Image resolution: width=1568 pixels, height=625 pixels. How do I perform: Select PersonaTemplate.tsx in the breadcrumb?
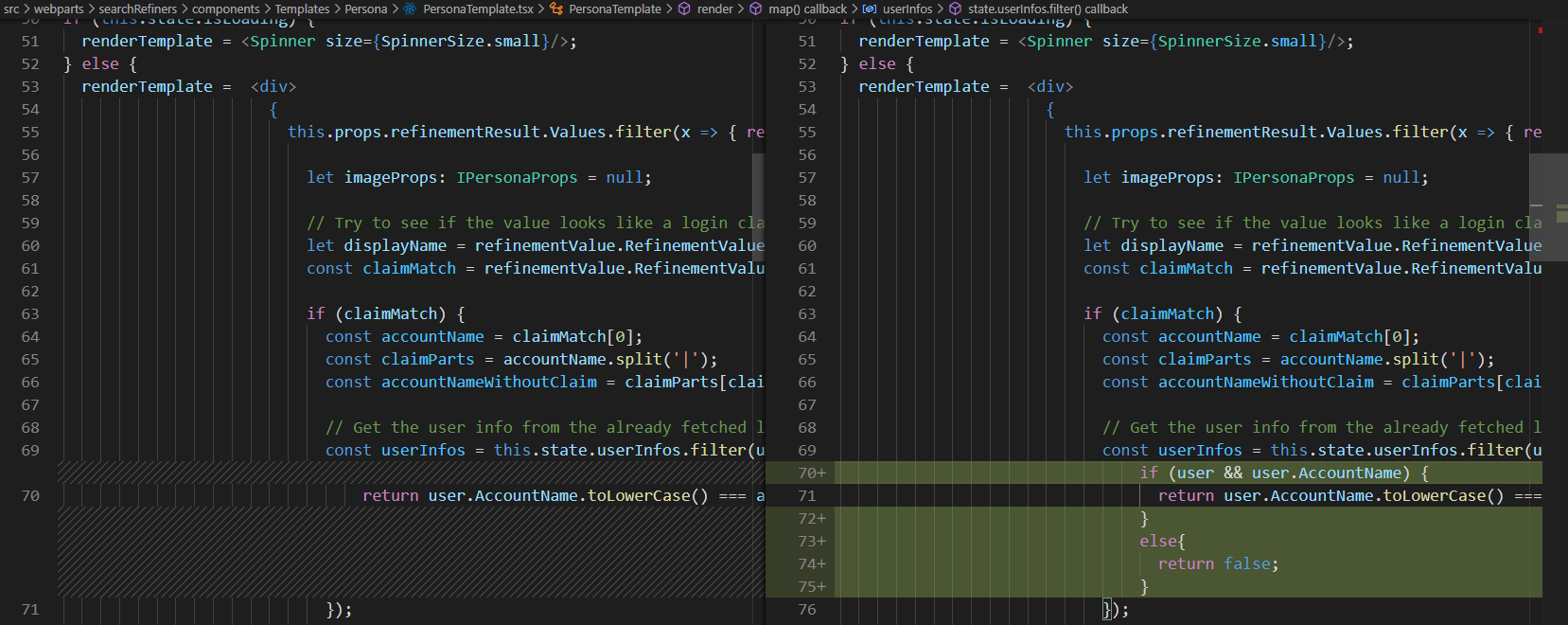click(x=478, y=9)
